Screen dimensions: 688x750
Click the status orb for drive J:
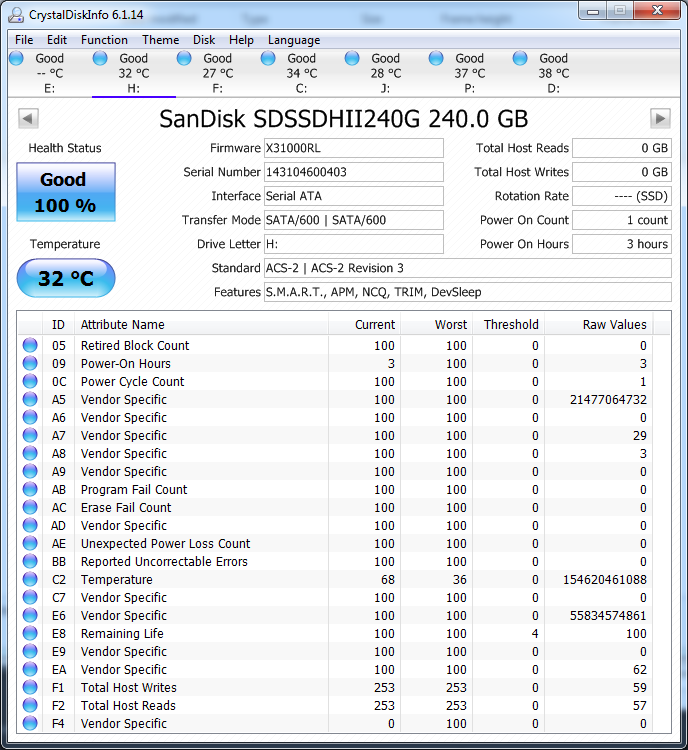click(352, 59)
